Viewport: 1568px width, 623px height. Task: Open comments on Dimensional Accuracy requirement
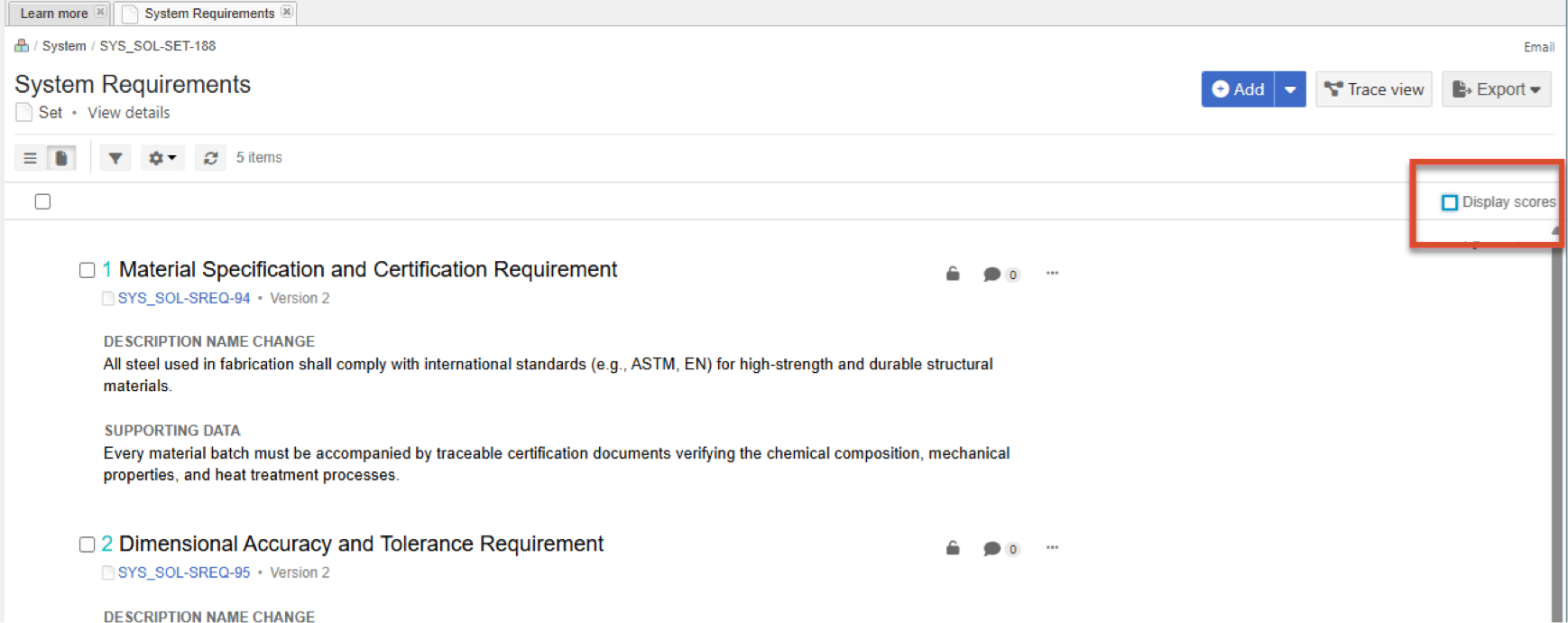coord(1001,549)
